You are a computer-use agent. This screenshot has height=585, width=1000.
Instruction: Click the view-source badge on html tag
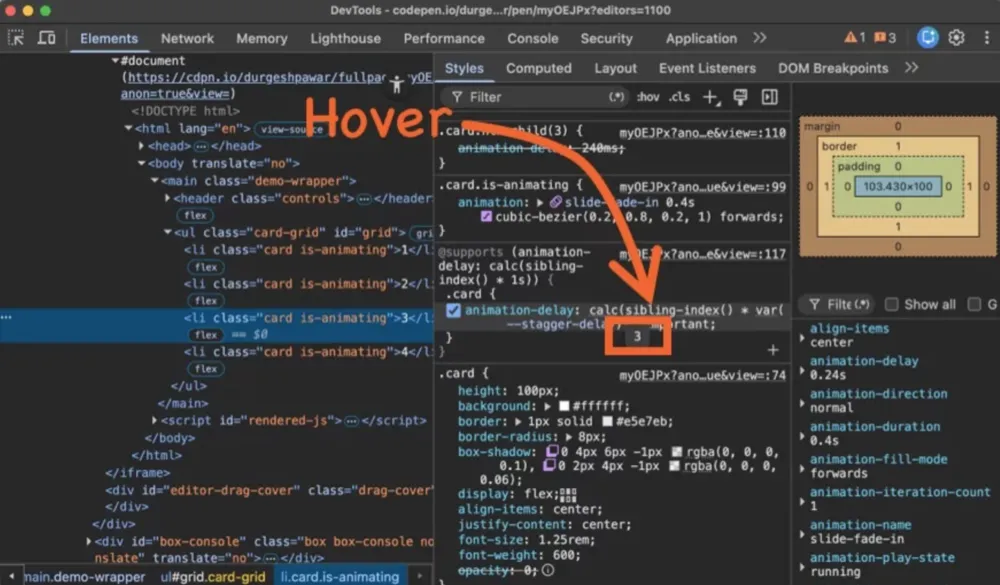coord(291,130)
